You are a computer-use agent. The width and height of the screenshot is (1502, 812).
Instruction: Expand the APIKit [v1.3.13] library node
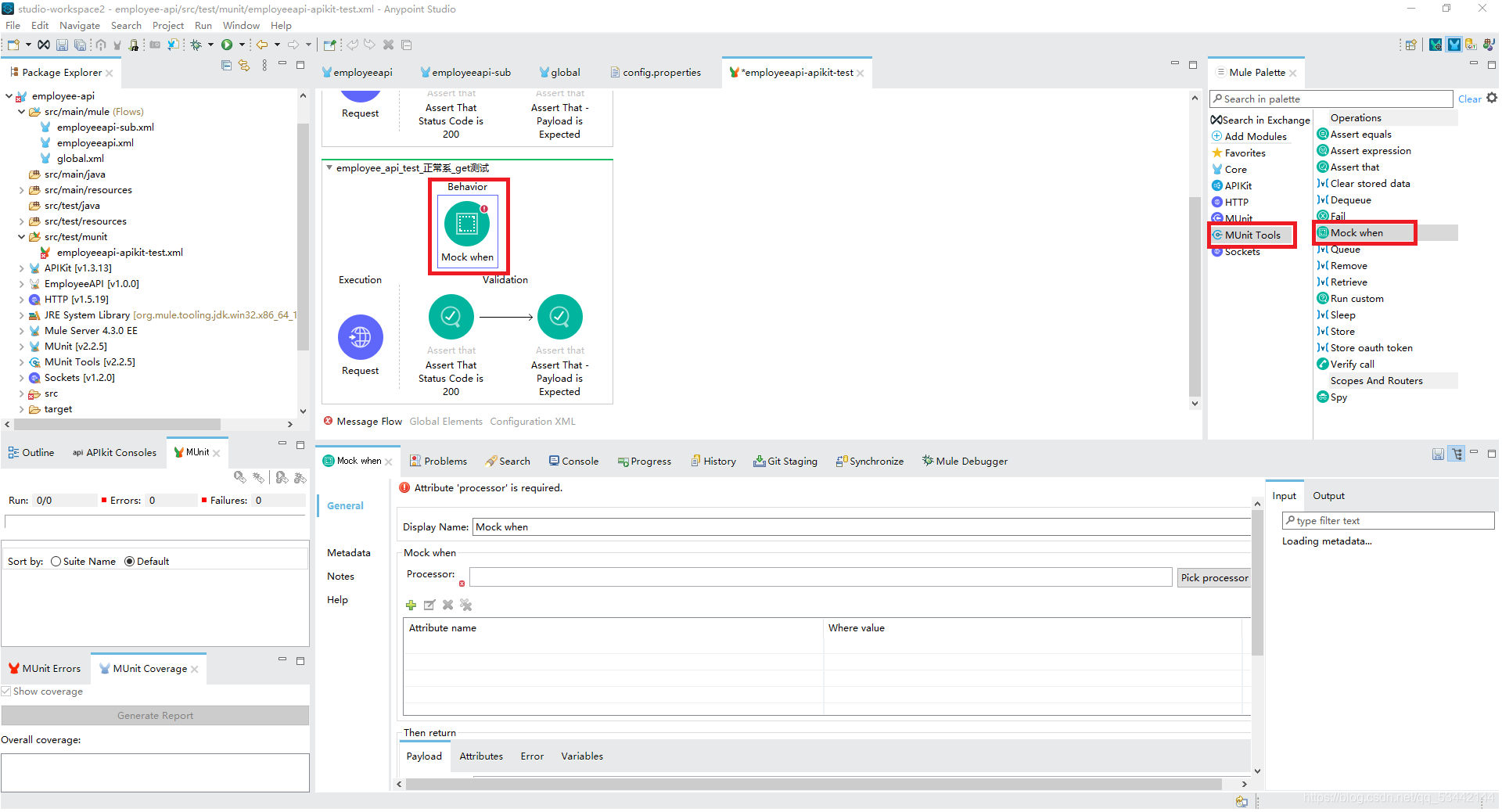click(22, 268)
